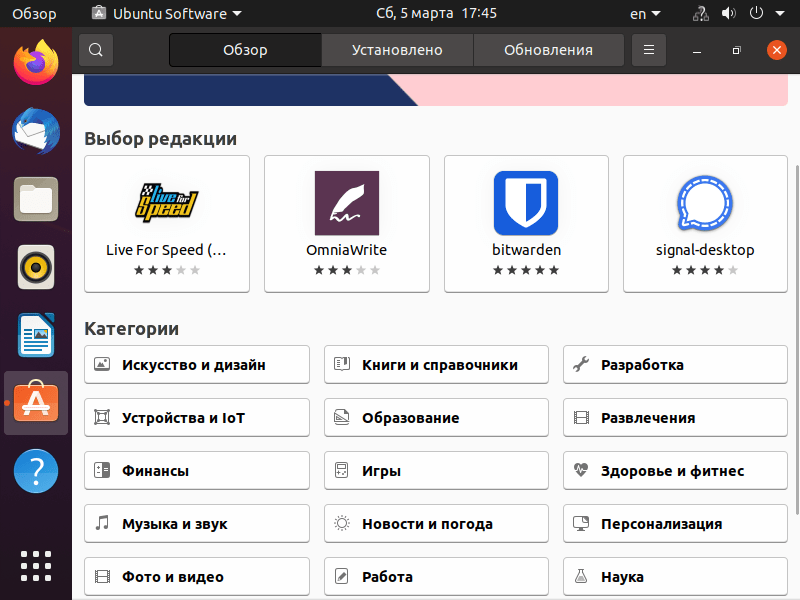This screenshot has width=800, height=600.
Task: Click the search icon in Ubuntu Software
Action: [x=95, y=49]
